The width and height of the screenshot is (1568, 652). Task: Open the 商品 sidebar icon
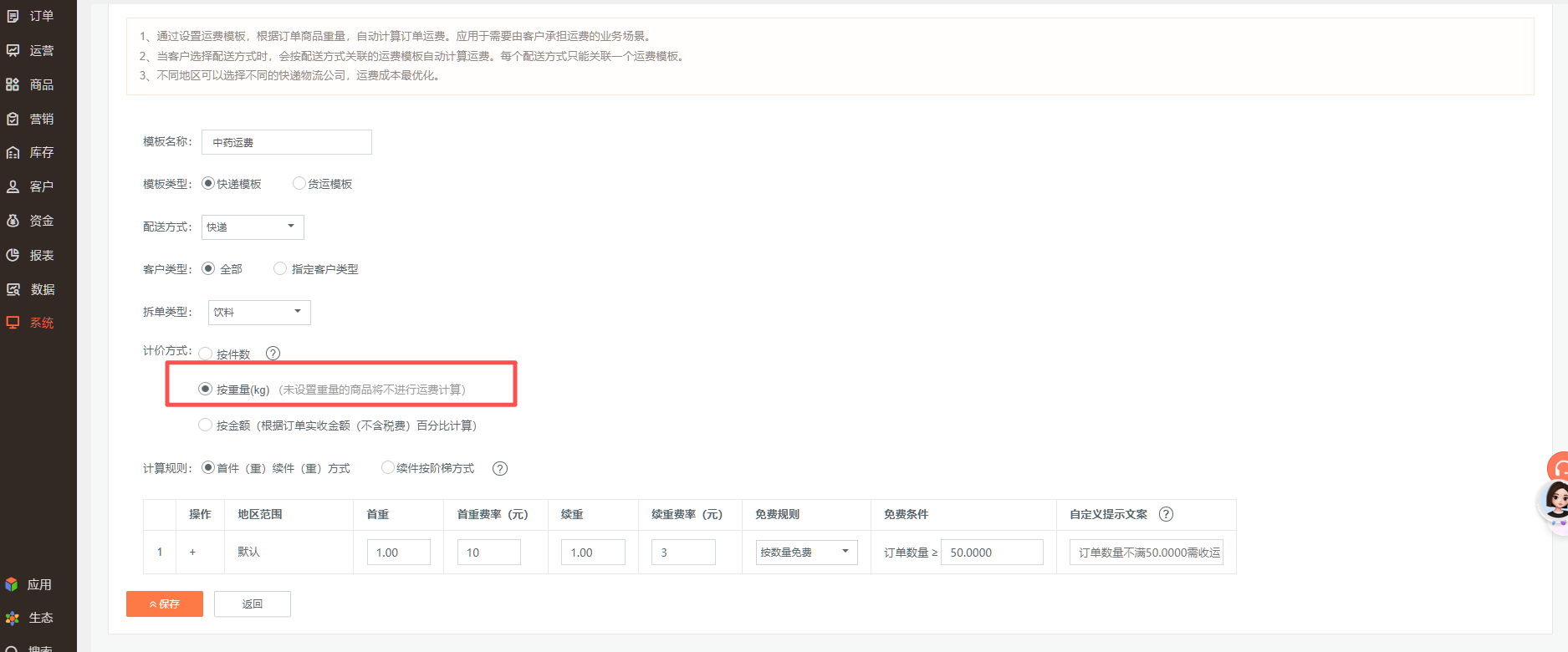(x=13, y=84)
